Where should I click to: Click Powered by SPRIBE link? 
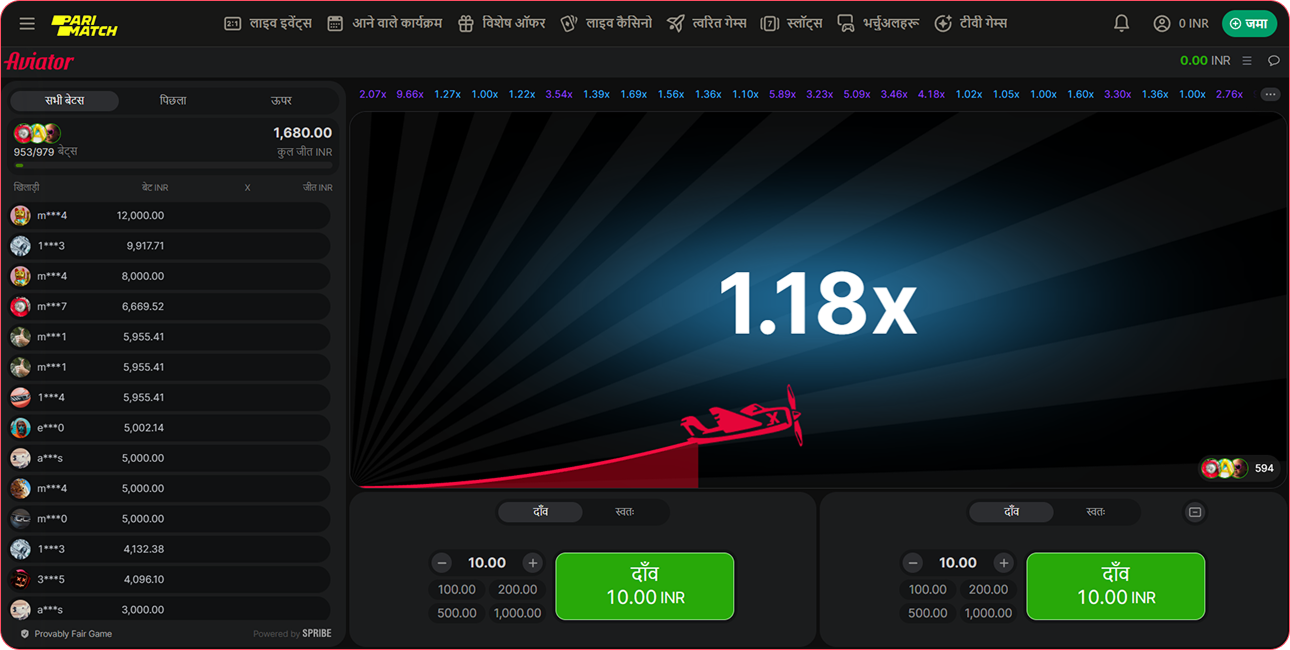coord(292,634)
